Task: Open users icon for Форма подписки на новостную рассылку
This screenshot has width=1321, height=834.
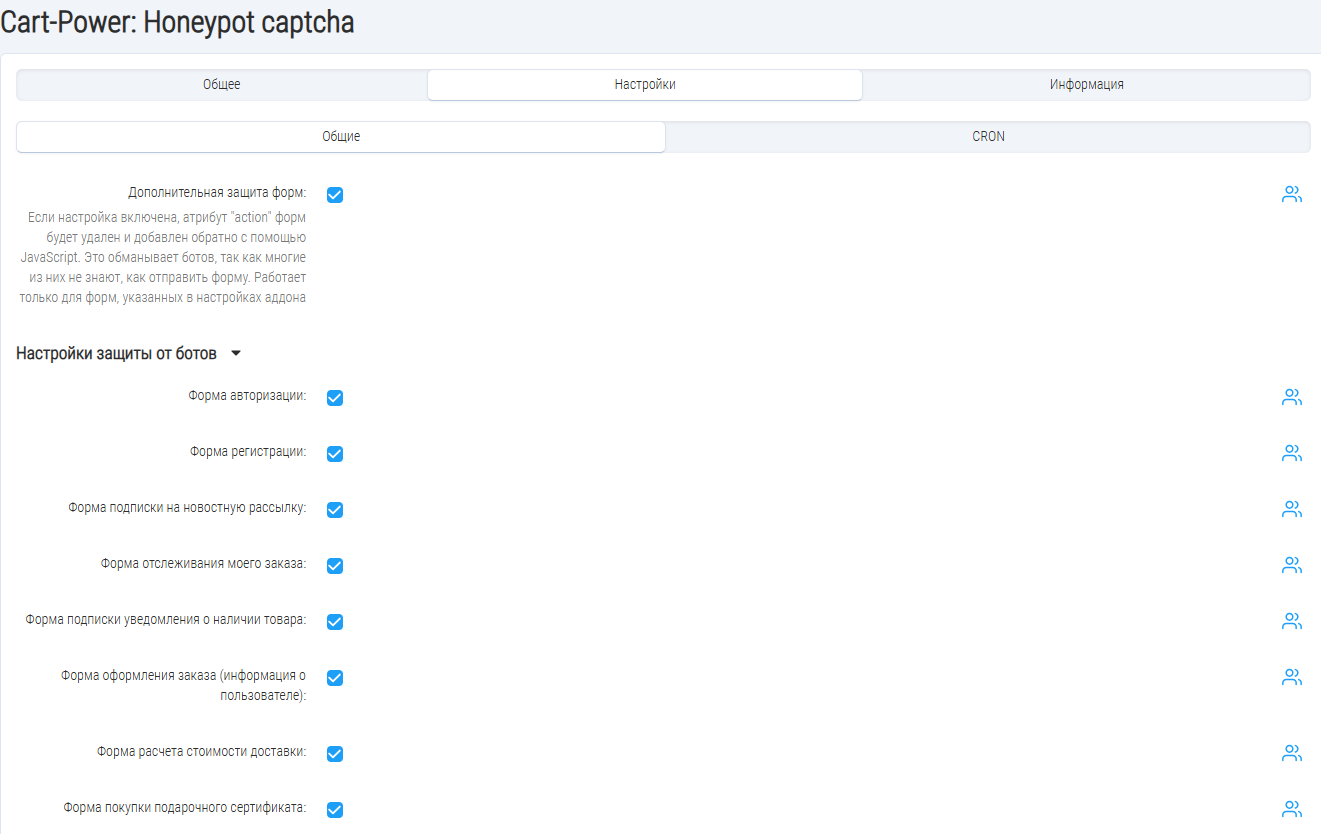Action: tap(1292, 509)
